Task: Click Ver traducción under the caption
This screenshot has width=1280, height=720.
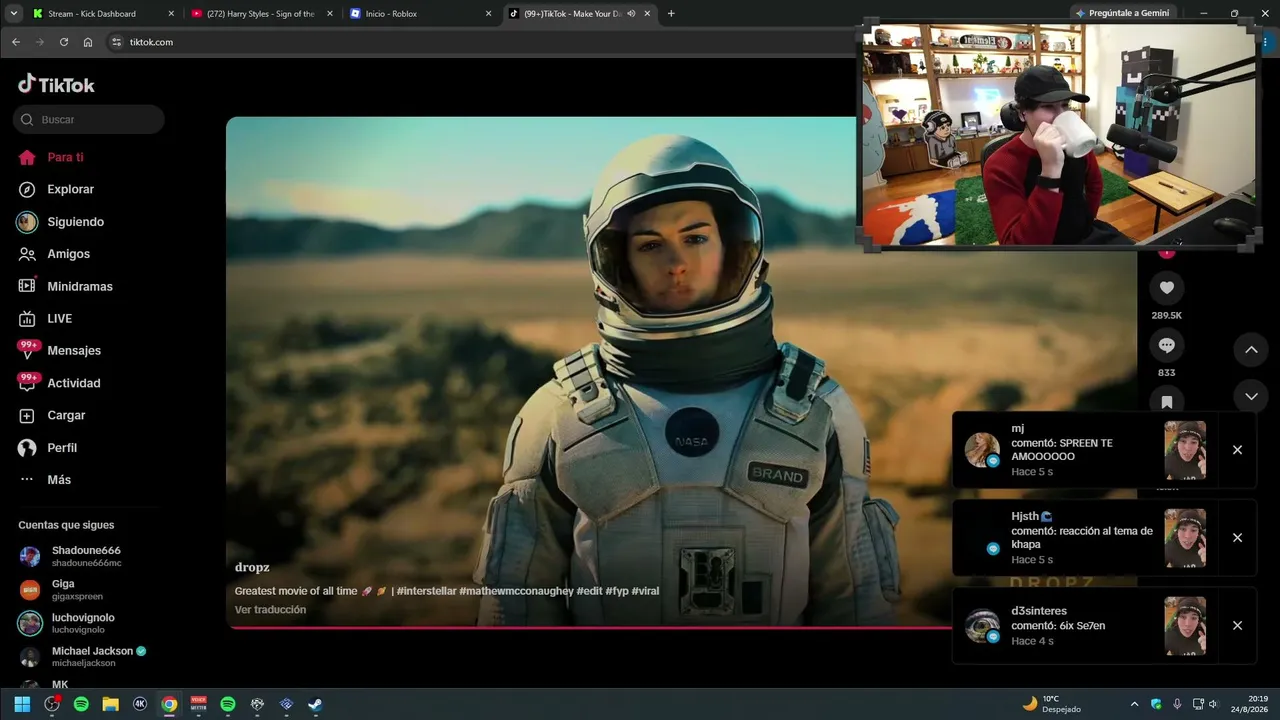Action: tap(270, 610)
